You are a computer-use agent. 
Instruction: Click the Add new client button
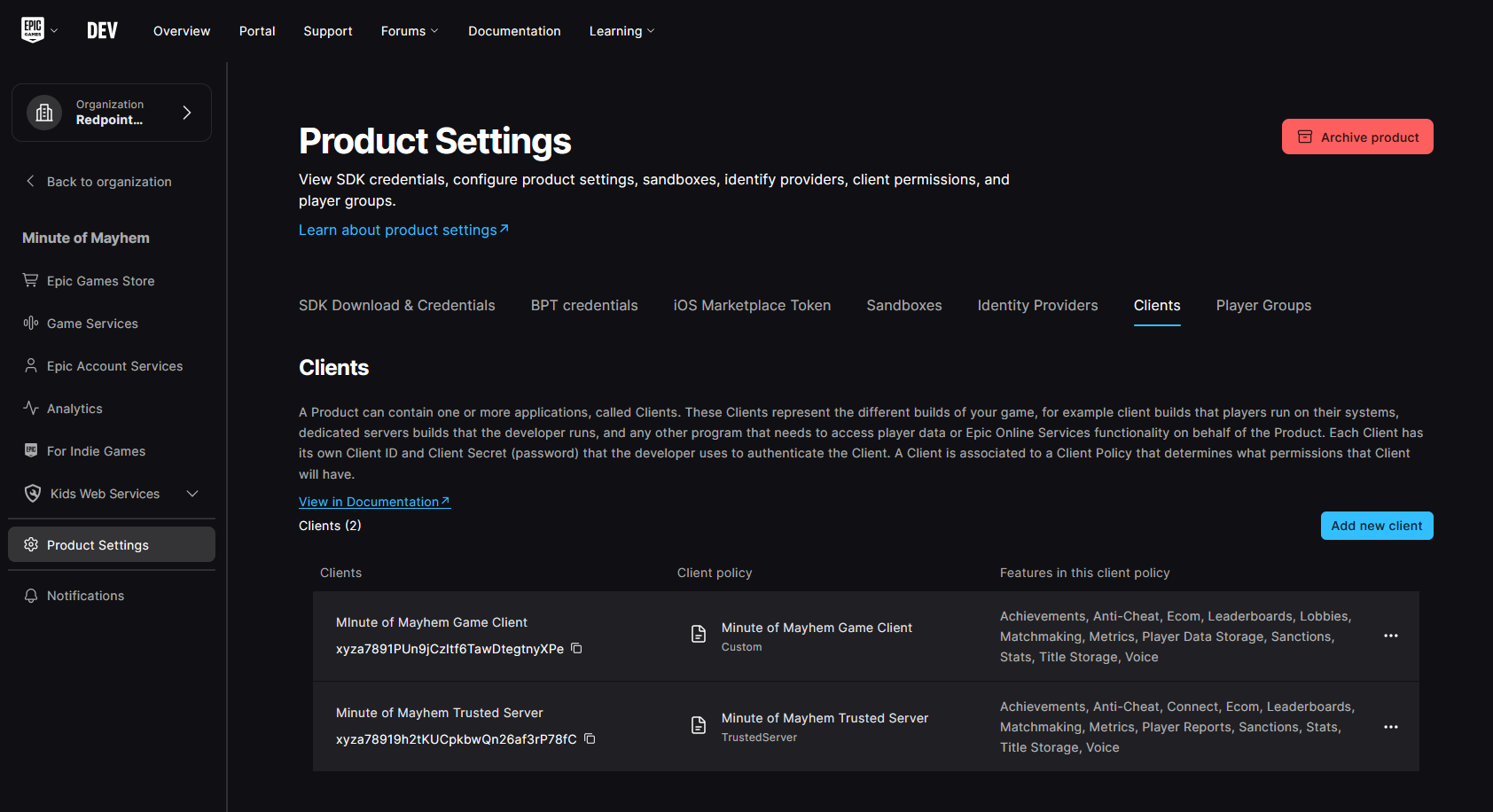tap(1376, 525)
